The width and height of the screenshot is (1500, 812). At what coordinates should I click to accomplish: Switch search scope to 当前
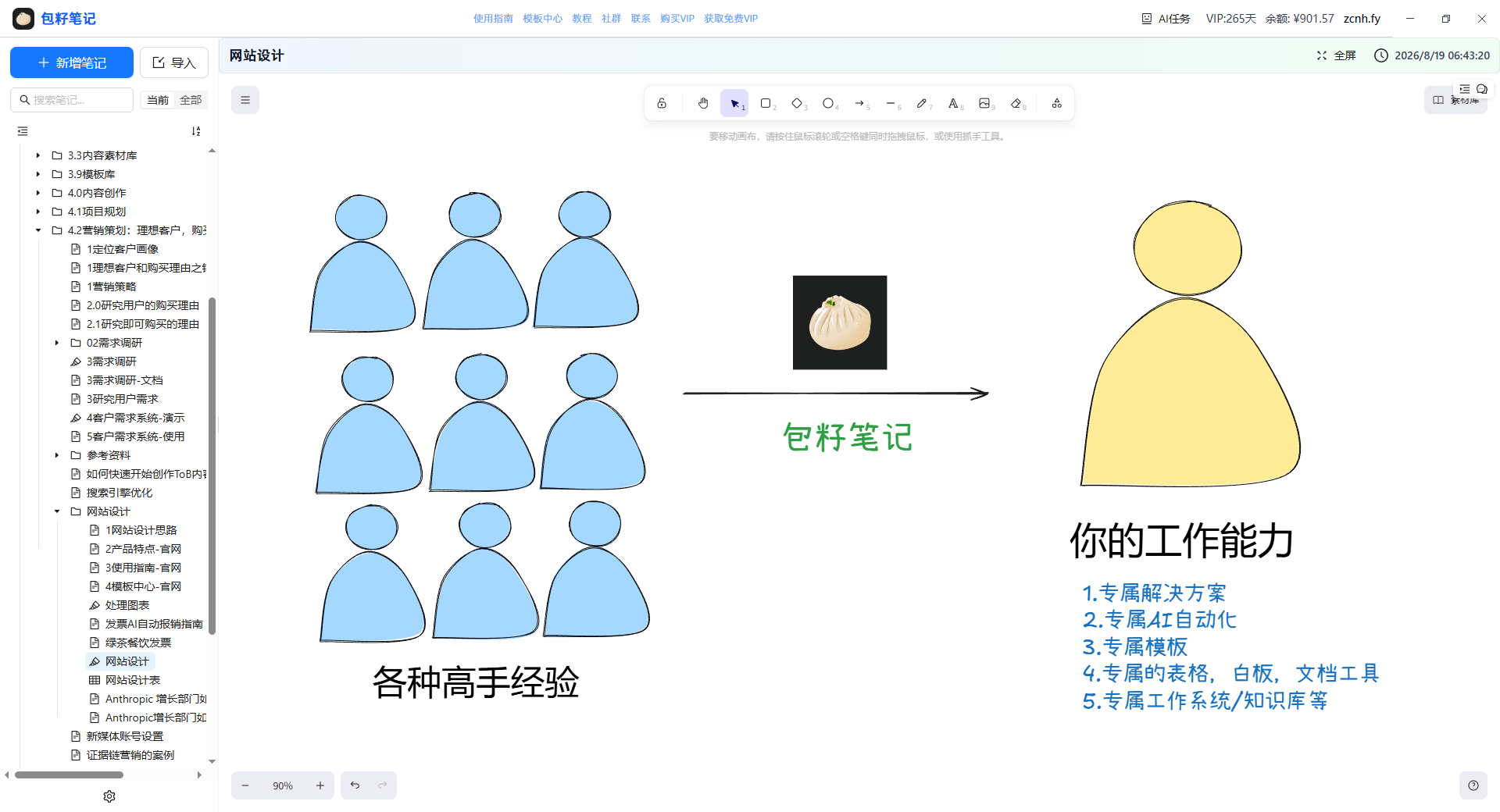(x=158, y=100)
